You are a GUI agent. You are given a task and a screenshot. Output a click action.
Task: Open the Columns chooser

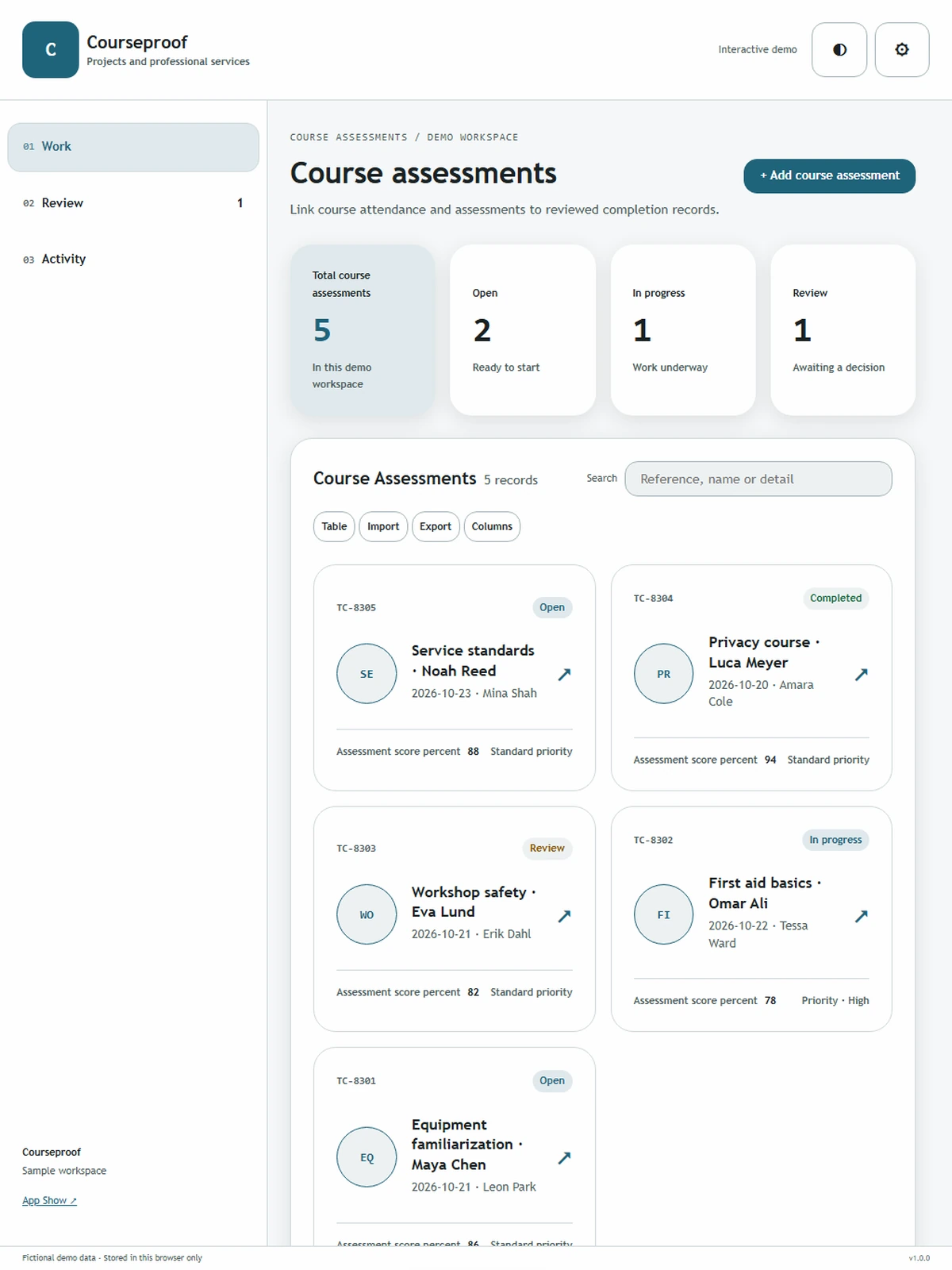click(x=492, y=526)
